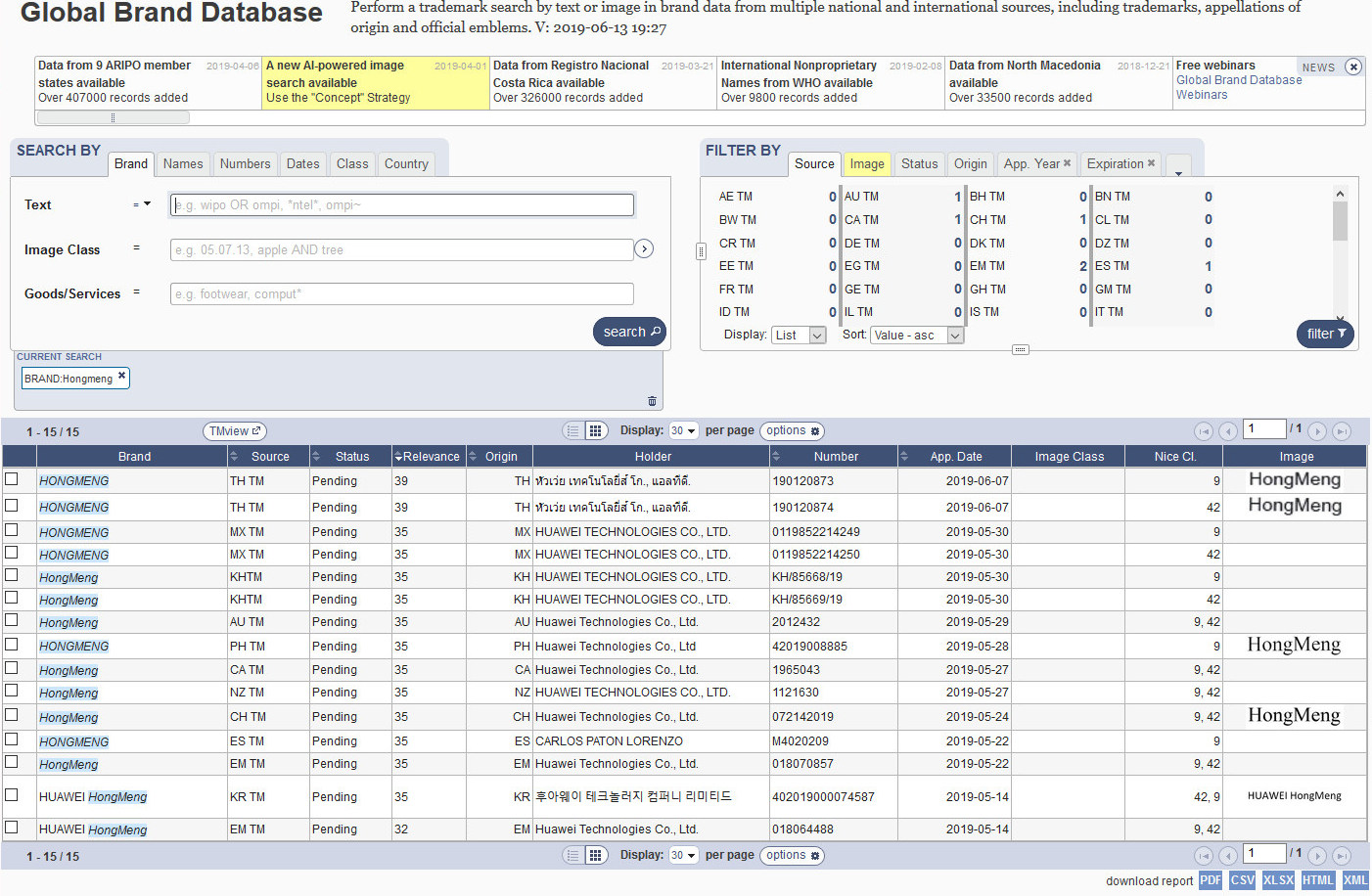The width and height of the screenshot is (1372, 896).
Task: Select the row with number 0119852214249
Action: [x=12, y=530]
